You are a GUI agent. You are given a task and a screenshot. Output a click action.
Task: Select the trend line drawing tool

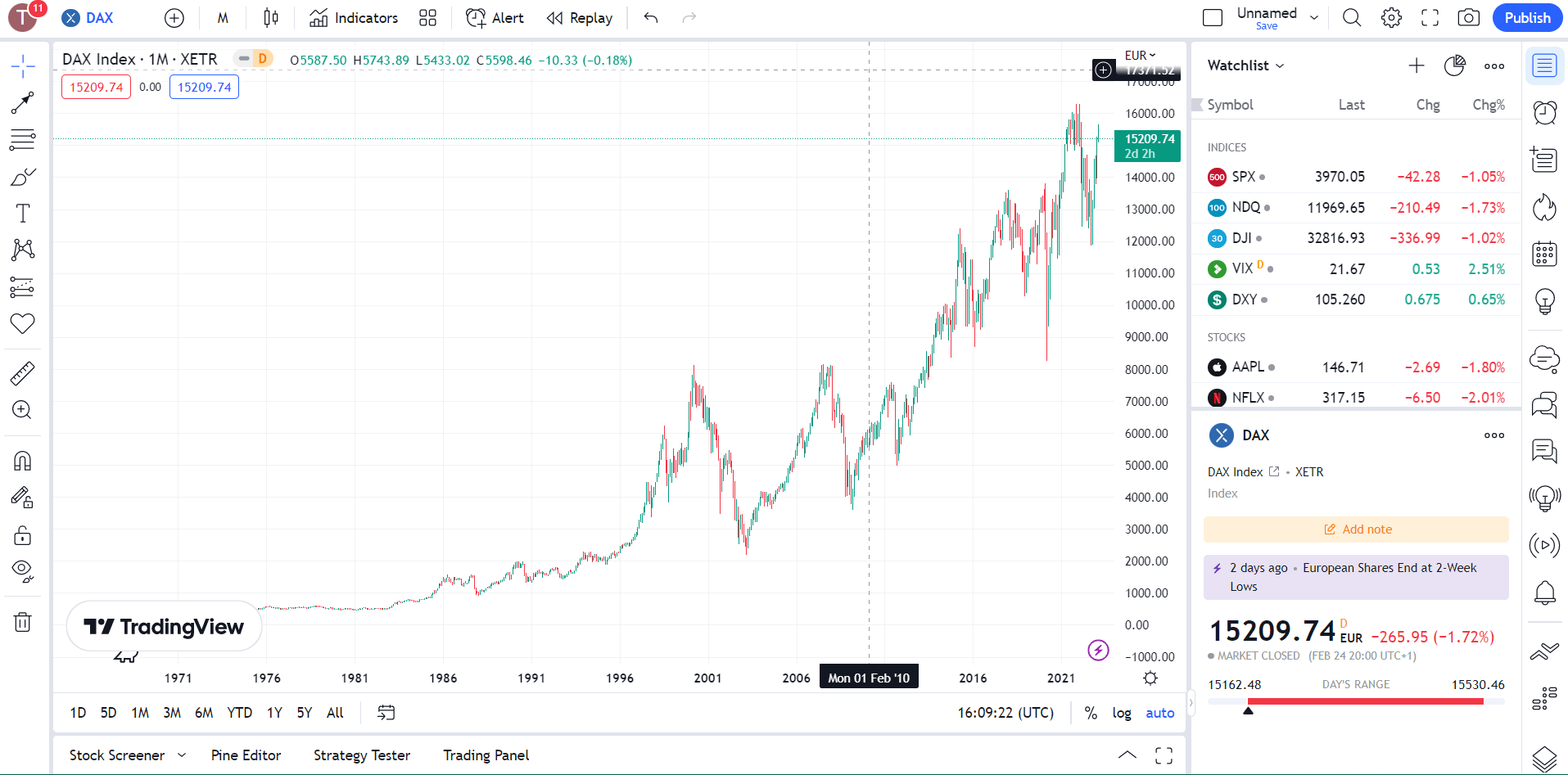(23, 102)
